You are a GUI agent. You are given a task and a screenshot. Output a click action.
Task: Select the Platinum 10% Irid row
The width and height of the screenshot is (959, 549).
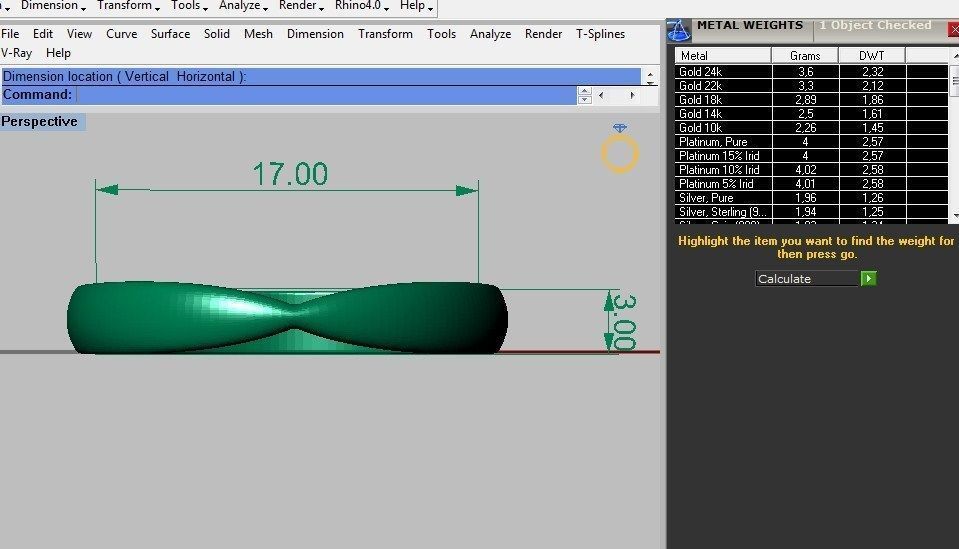point(812,170)
